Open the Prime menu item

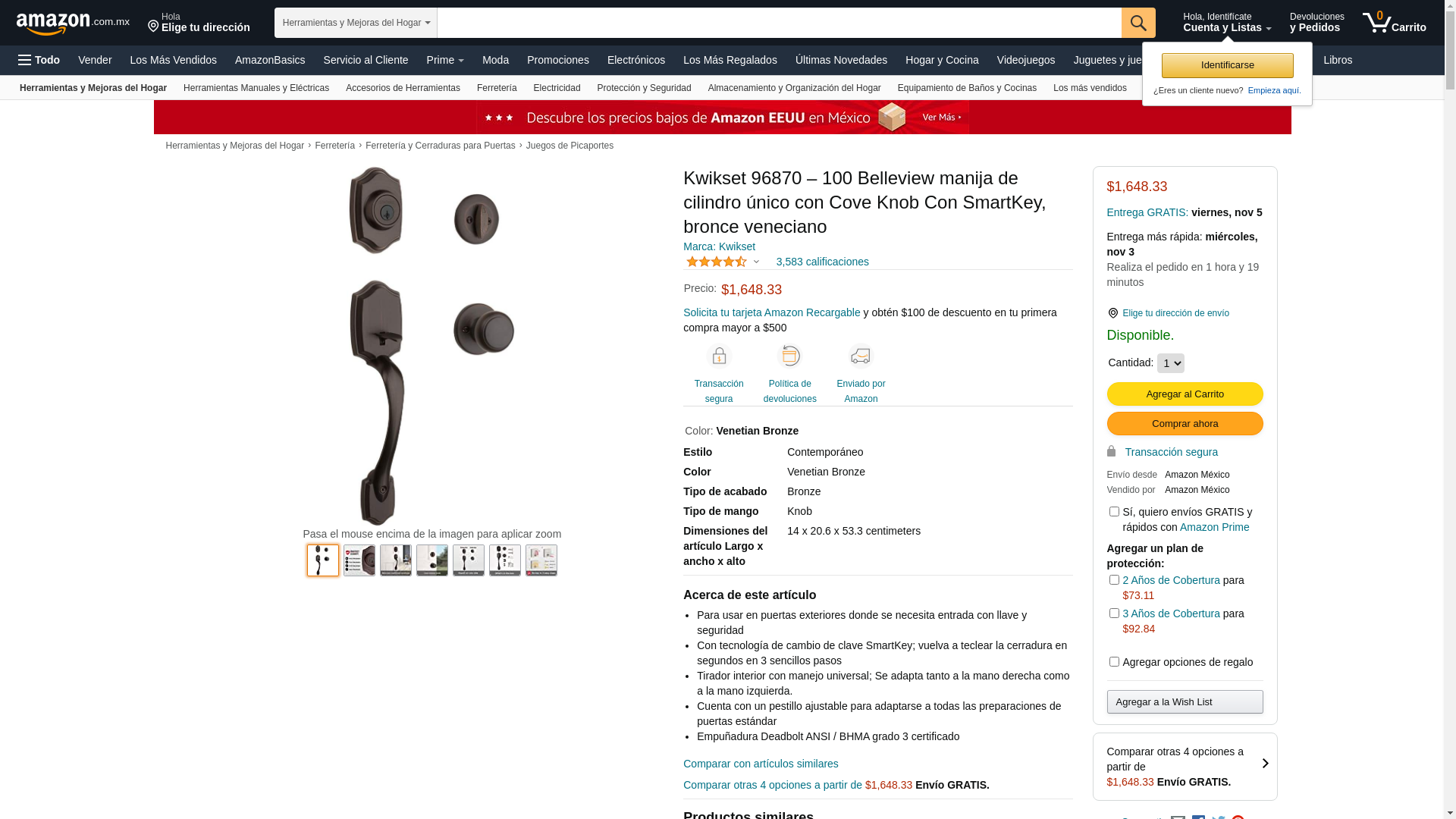pyautogui.click(x=445, y=60)
